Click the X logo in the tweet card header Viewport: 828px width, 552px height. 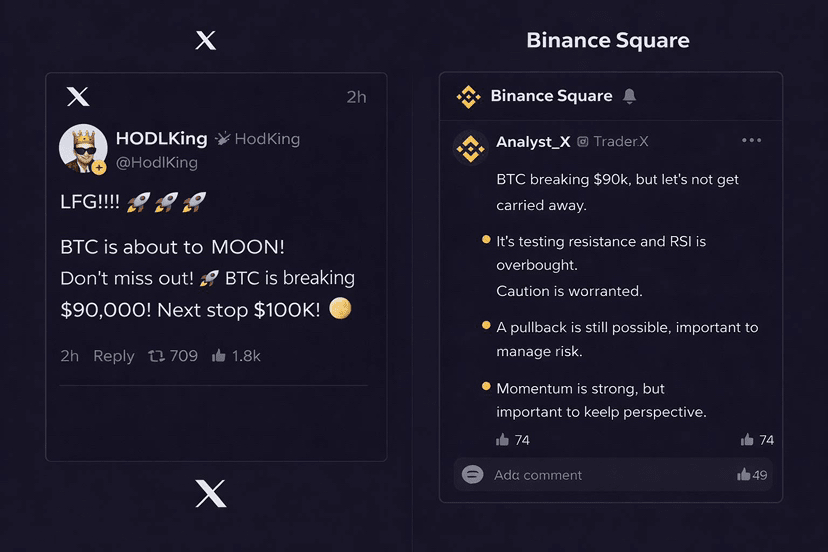(77, 97)
